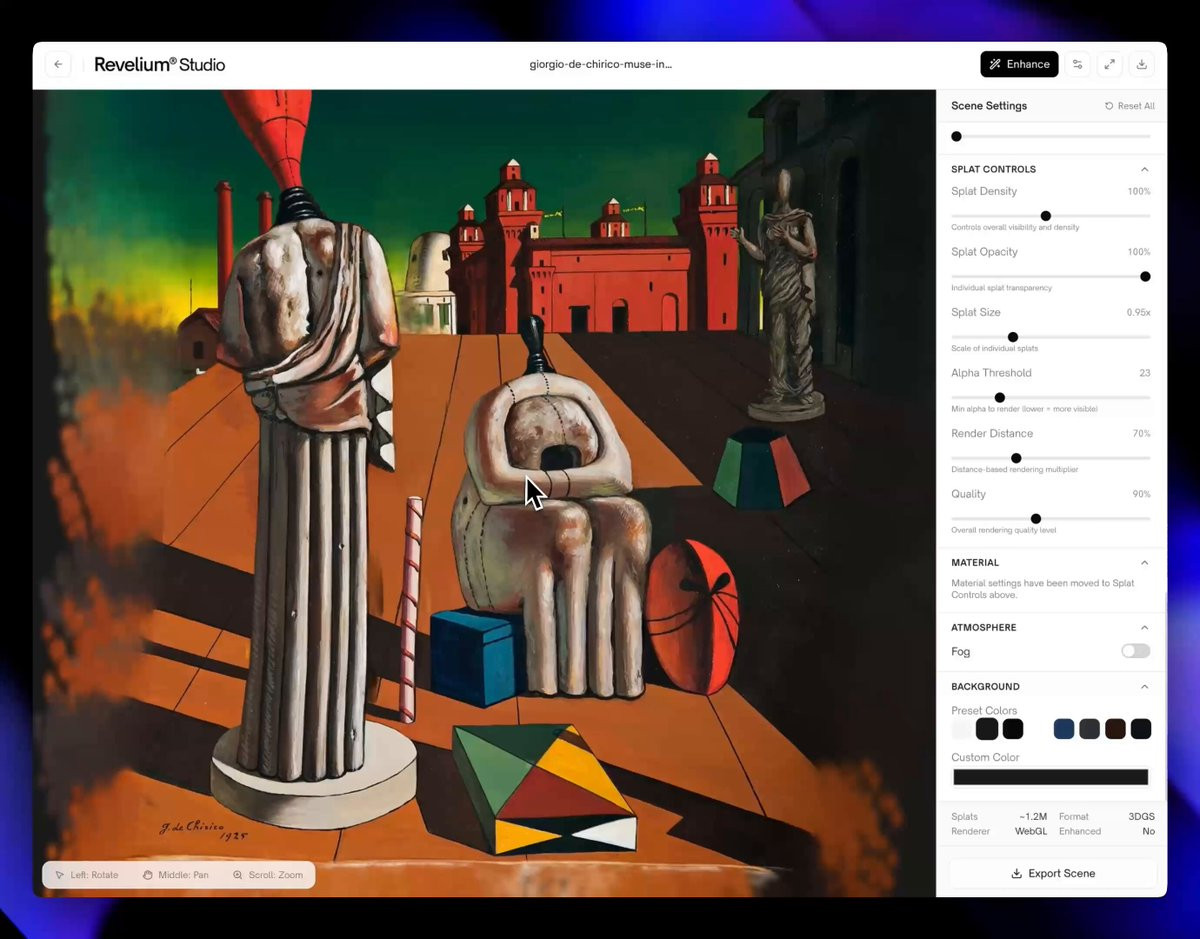Click the Preset Colors label
The image size is (1200, 939).
click(984, 711)
